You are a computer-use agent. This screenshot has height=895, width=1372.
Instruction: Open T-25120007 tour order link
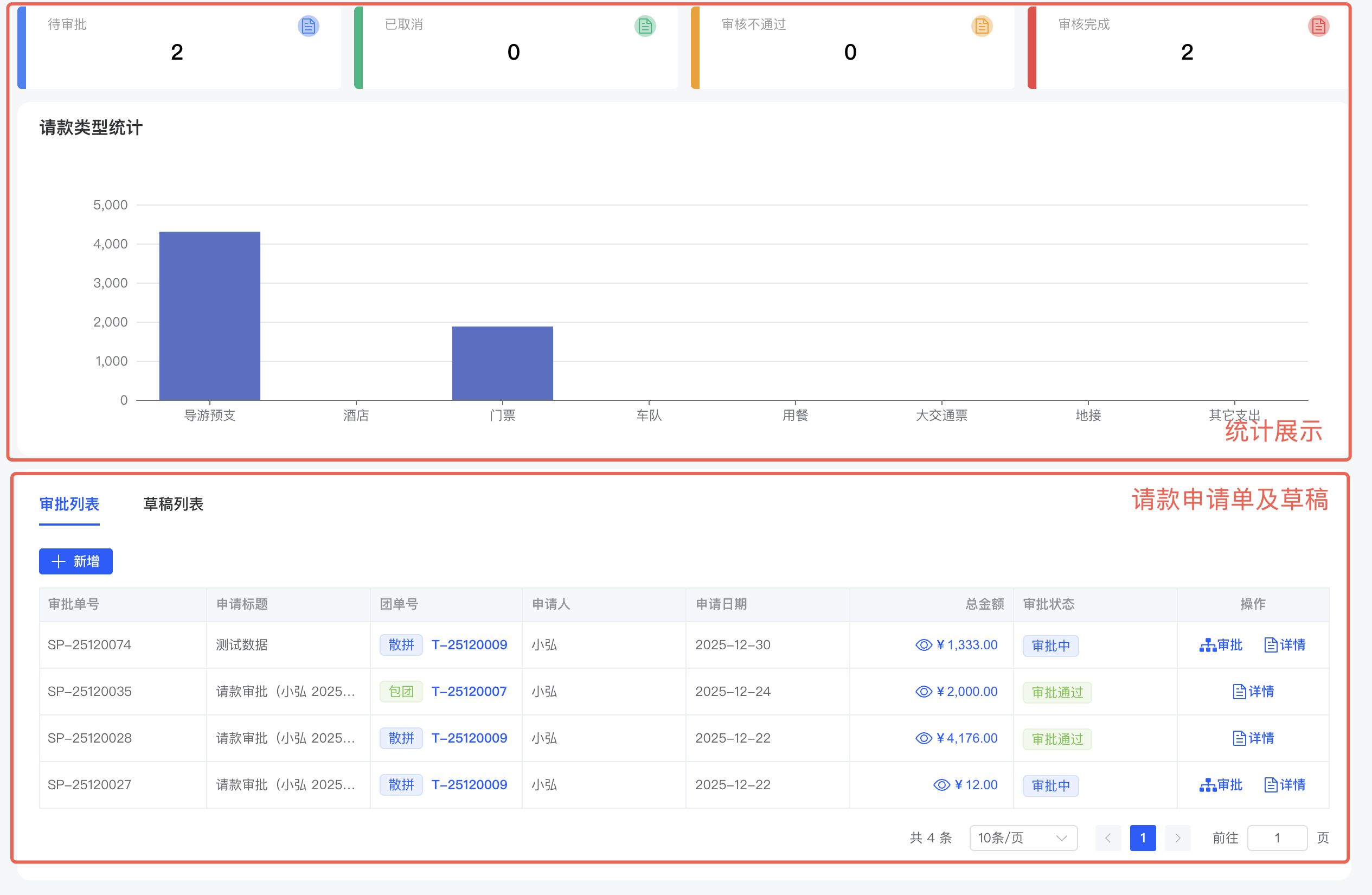click(469, 692)
